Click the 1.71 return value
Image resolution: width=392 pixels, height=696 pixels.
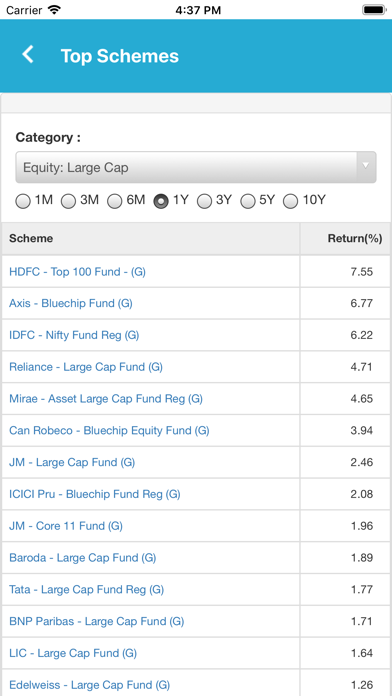[x=362, y=621]
